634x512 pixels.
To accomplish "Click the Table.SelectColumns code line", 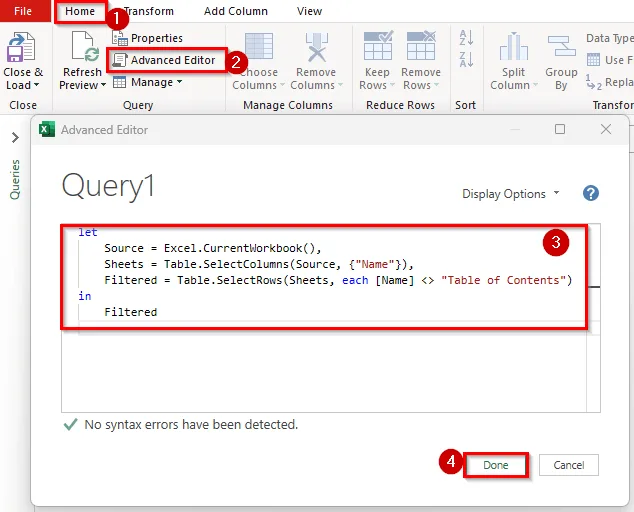I will point(259,264).
